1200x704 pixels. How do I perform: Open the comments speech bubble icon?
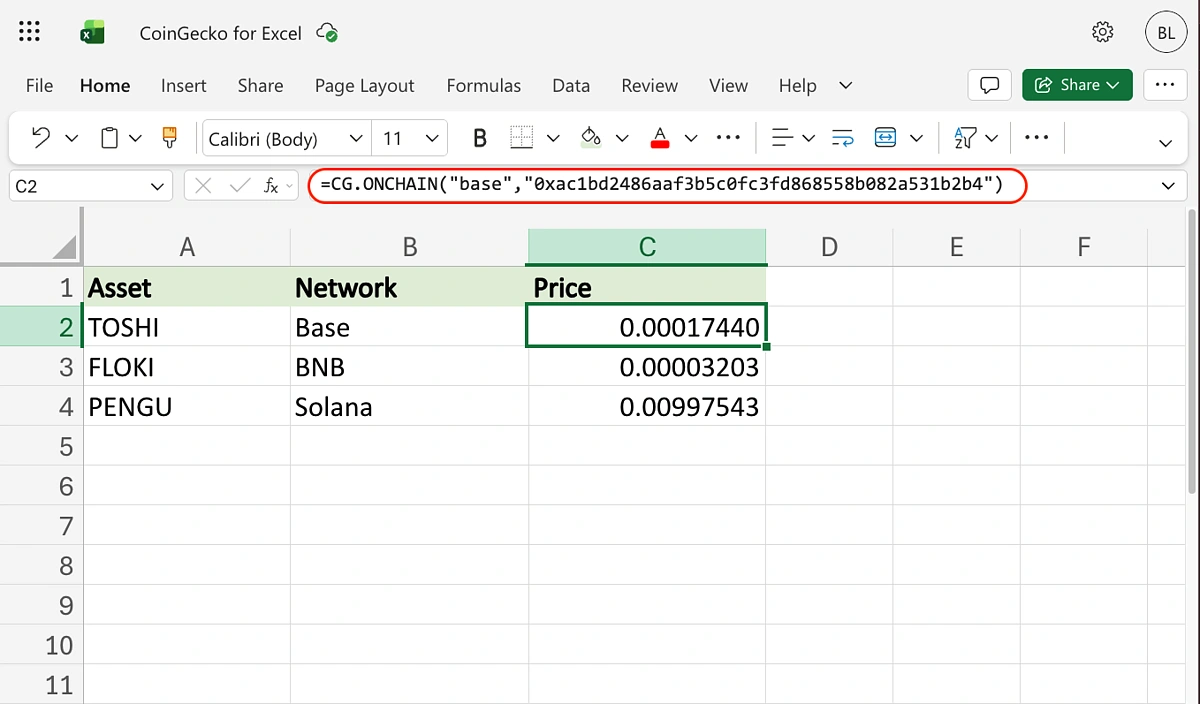pos(991,85)
